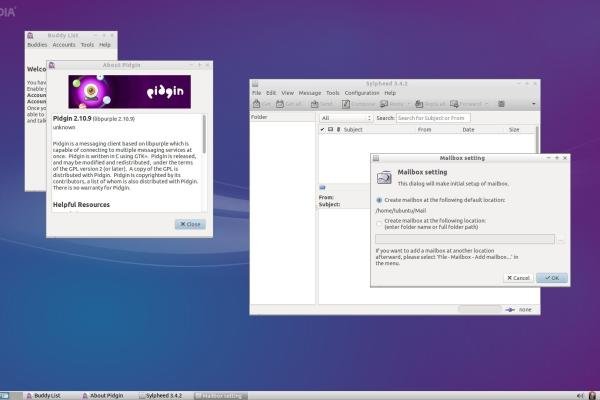Click the Mailbox setting title bar icon
Viewport: 600px width, 400px height.
point(376,158)
